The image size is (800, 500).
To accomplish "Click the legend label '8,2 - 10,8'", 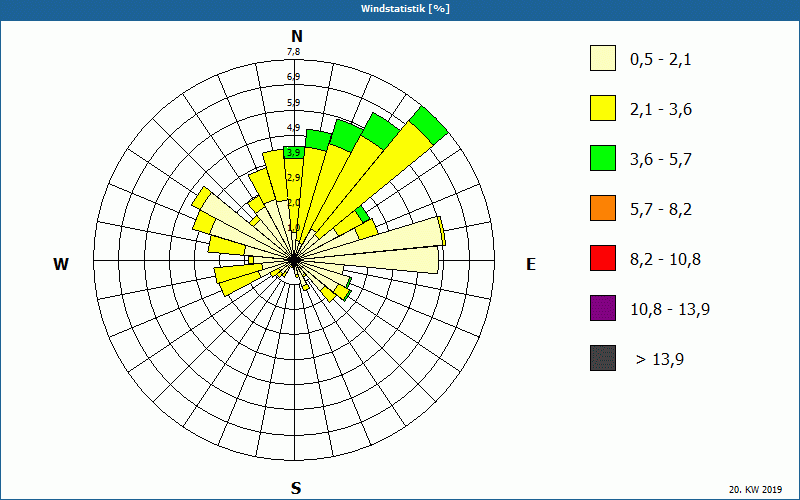I will pos(665,260).
